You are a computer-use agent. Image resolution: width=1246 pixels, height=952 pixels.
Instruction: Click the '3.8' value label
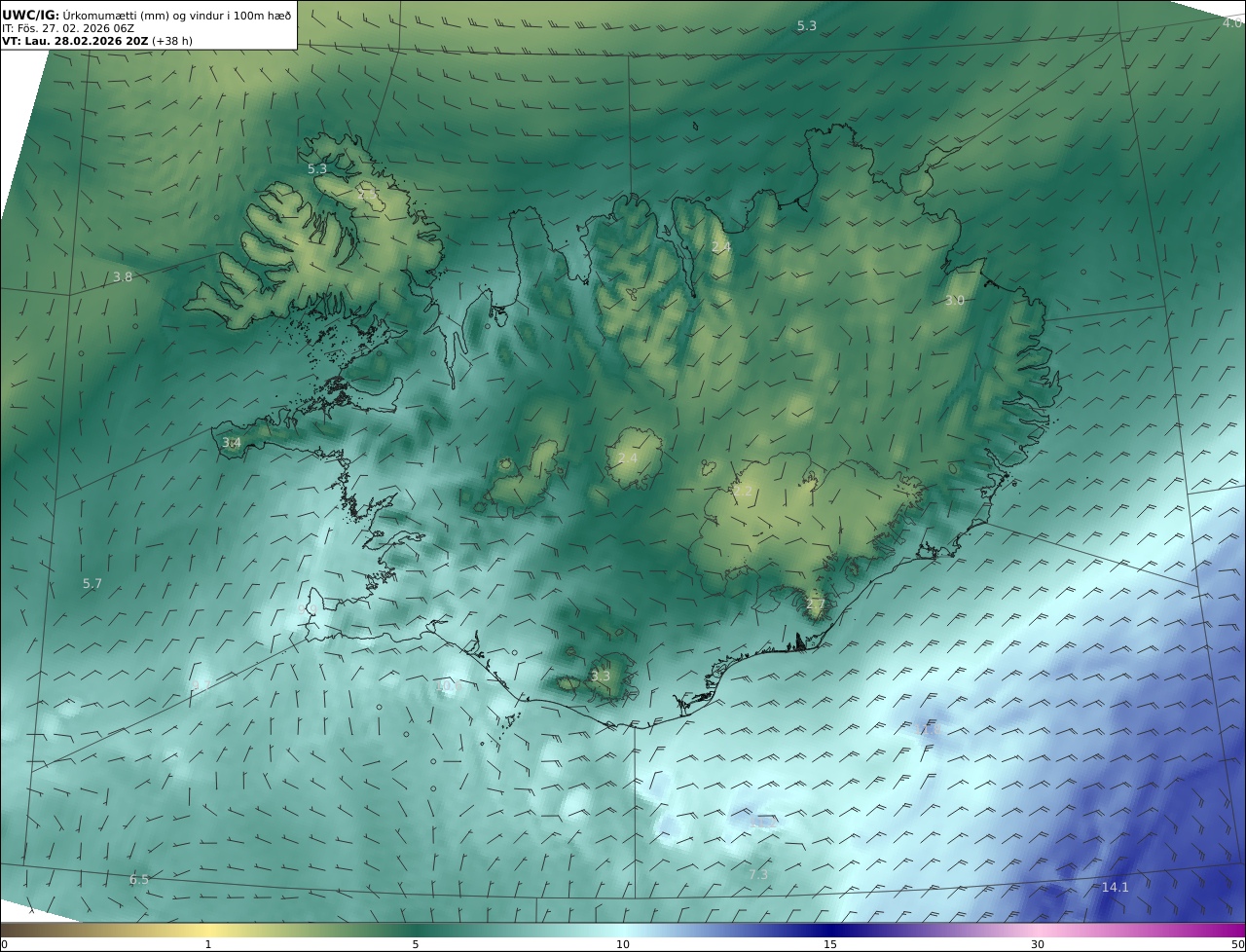(123, 276)
